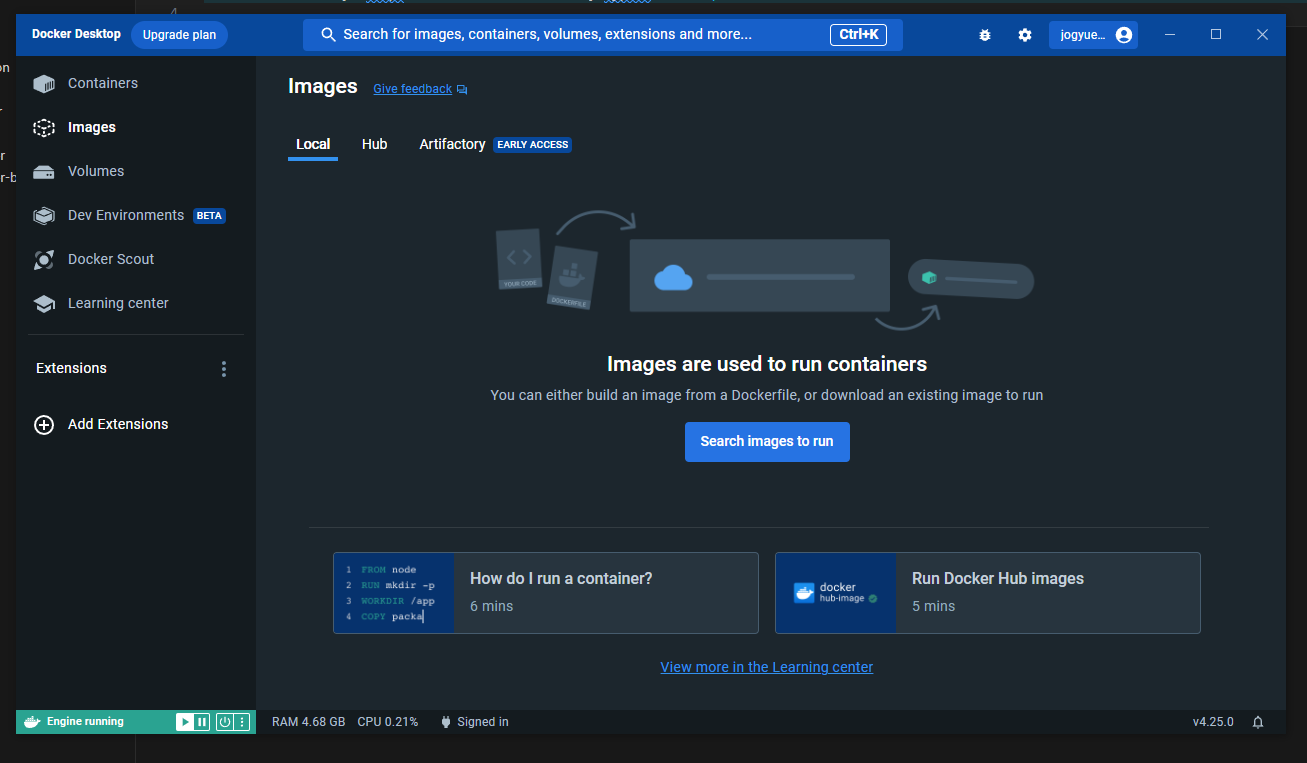Open the Containers section icon
Image resolution: width=1307 pixels, height=763 pixels.
[44, 84]
